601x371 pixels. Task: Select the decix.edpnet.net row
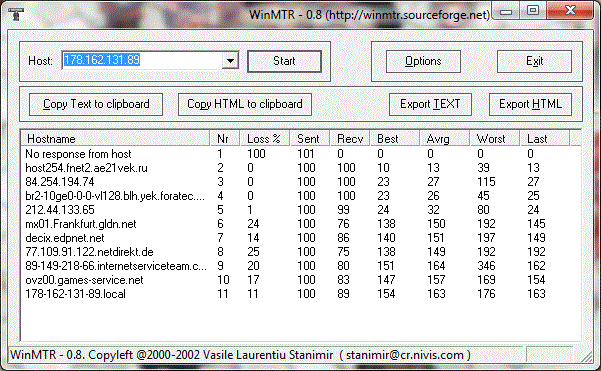(x=301, y=238)
